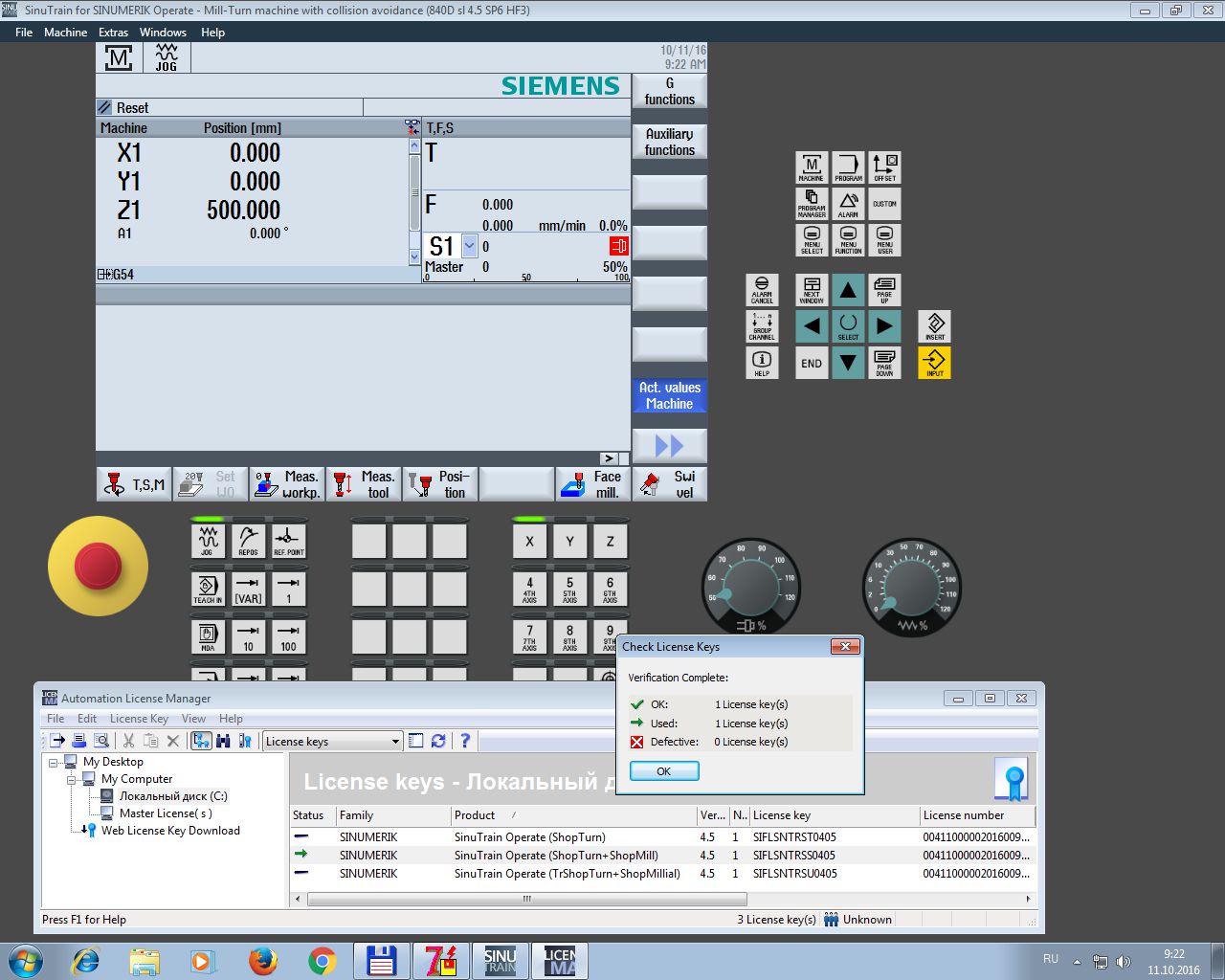Open the License keys view combo box
This screenshot has height=980, width=1225.
pos(332,741)
